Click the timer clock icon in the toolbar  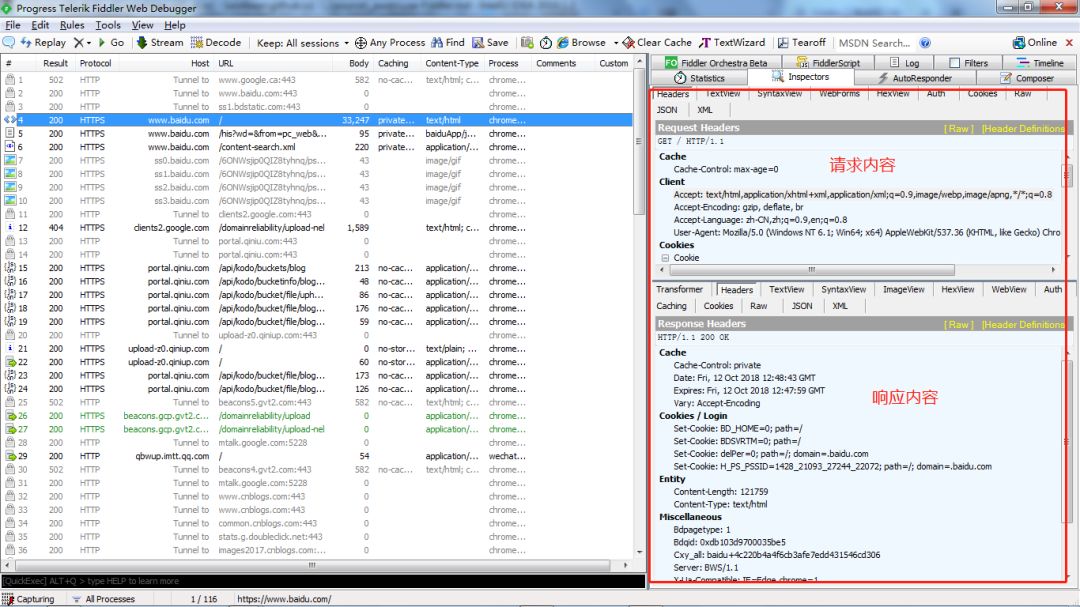[x=546, y=43]
